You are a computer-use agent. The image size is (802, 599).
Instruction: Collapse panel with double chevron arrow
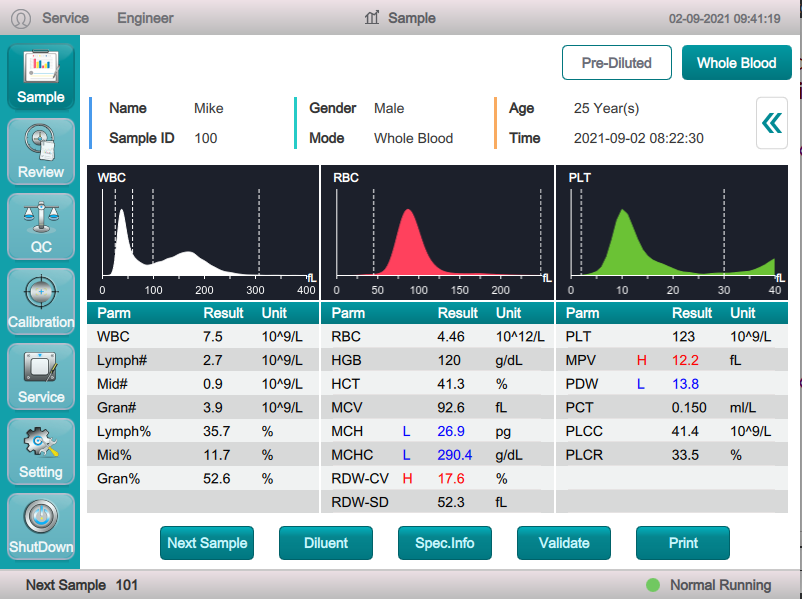tap(771, 123)
